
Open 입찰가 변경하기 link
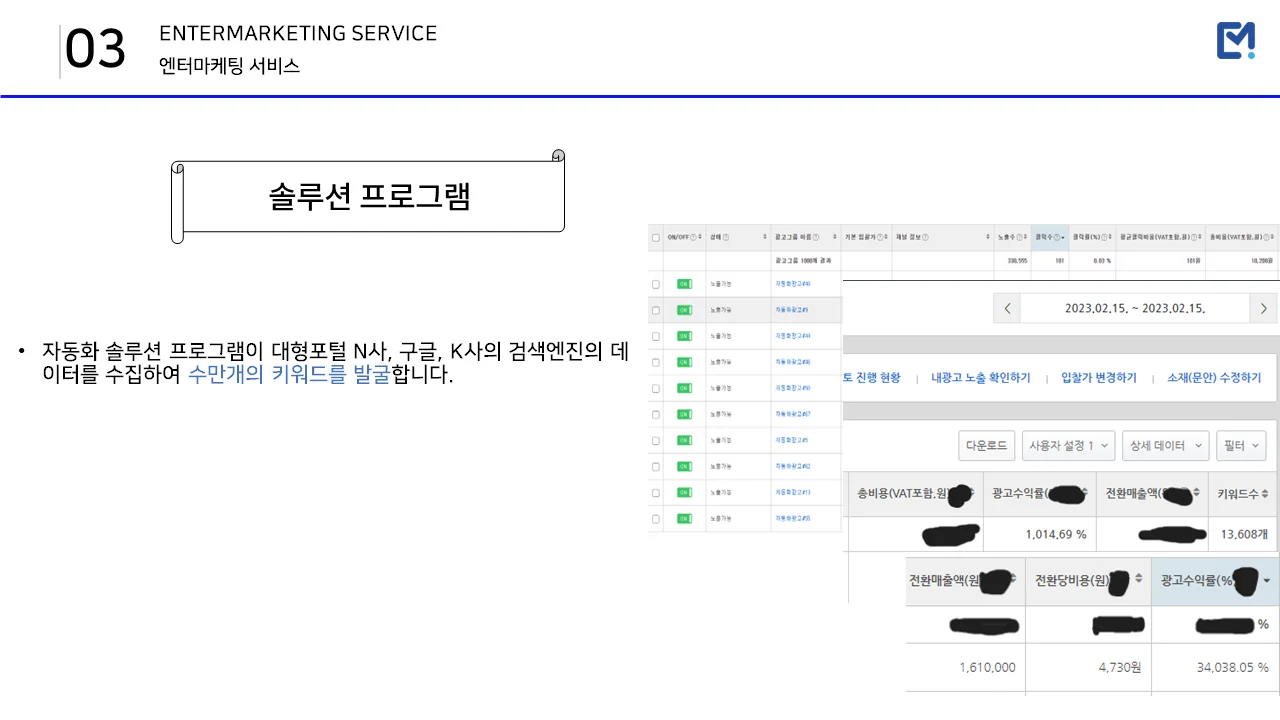coord(1098,378)
